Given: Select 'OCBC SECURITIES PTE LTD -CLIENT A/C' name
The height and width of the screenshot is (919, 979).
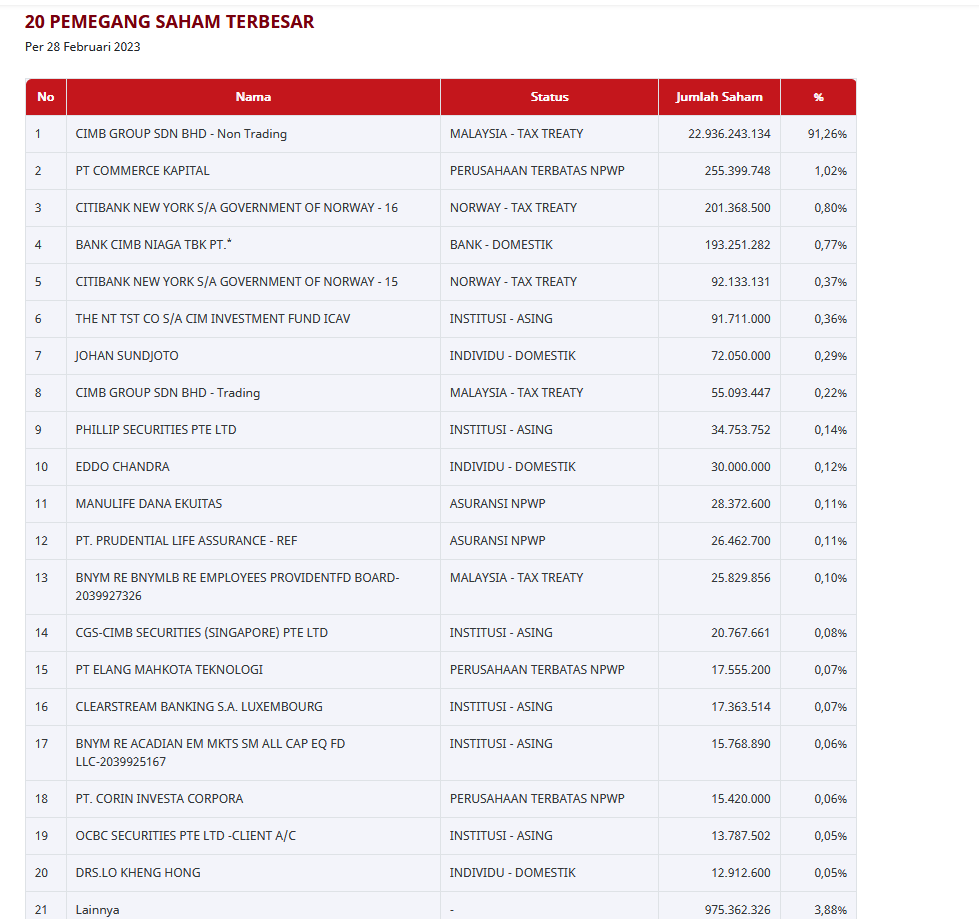Looking at the screenshot, I should 185,835.
